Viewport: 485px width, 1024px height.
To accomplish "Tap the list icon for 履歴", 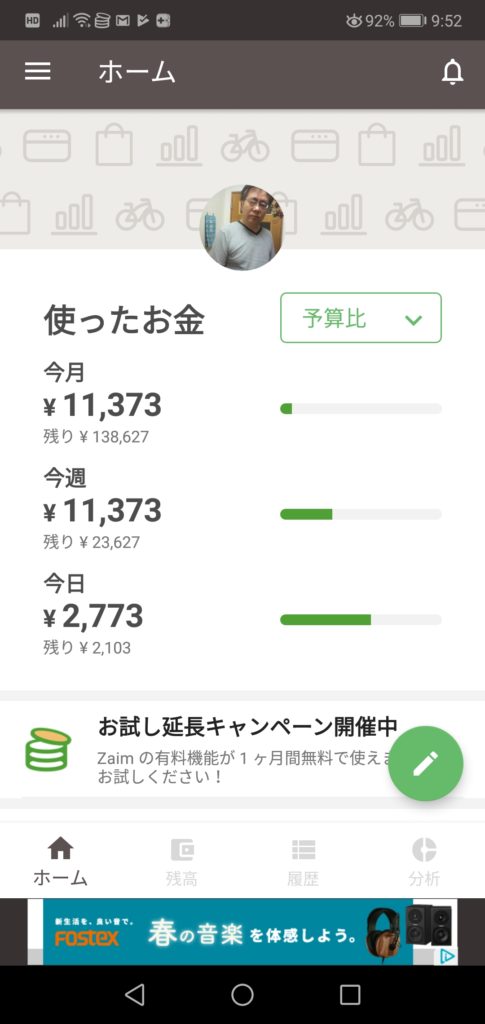I will pos(304,849).
